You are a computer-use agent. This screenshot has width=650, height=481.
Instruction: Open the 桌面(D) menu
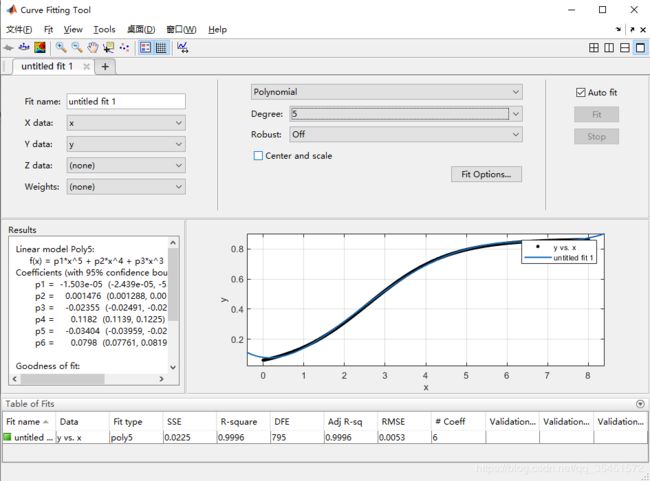(x=141, y=29)
